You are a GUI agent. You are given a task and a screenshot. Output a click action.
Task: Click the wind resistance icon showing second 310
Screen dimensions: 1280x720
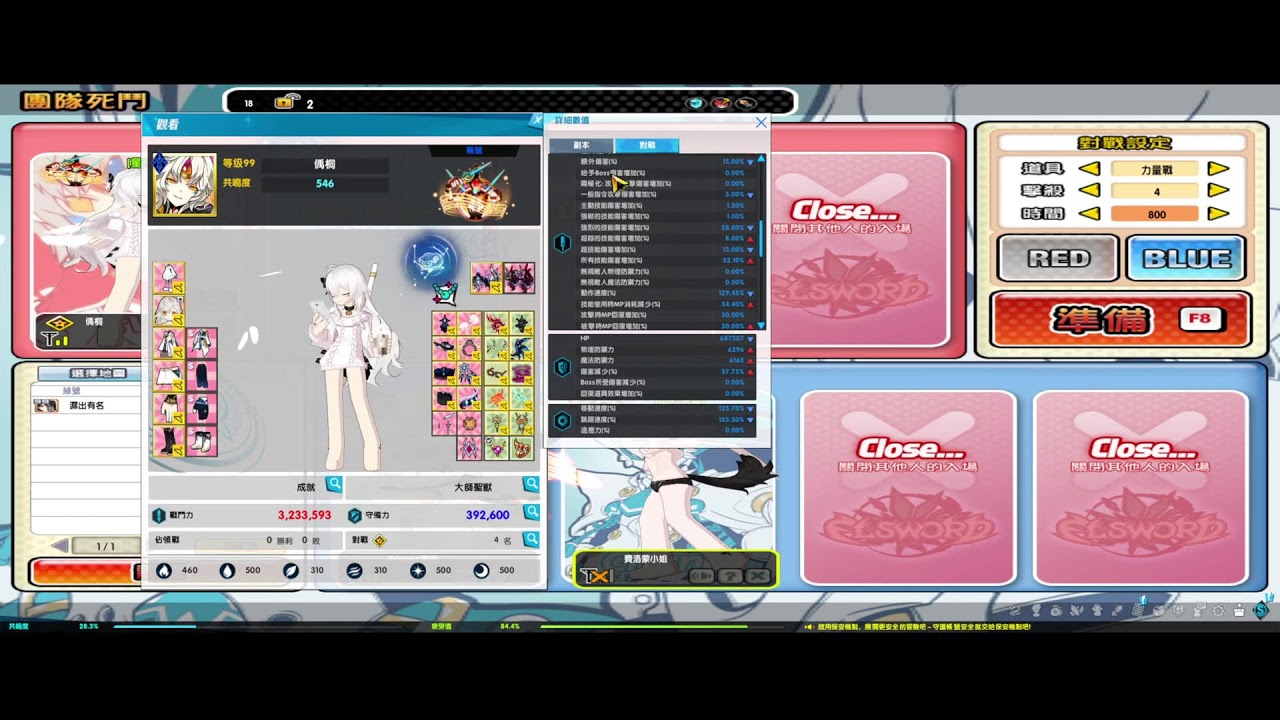(354, 570)
